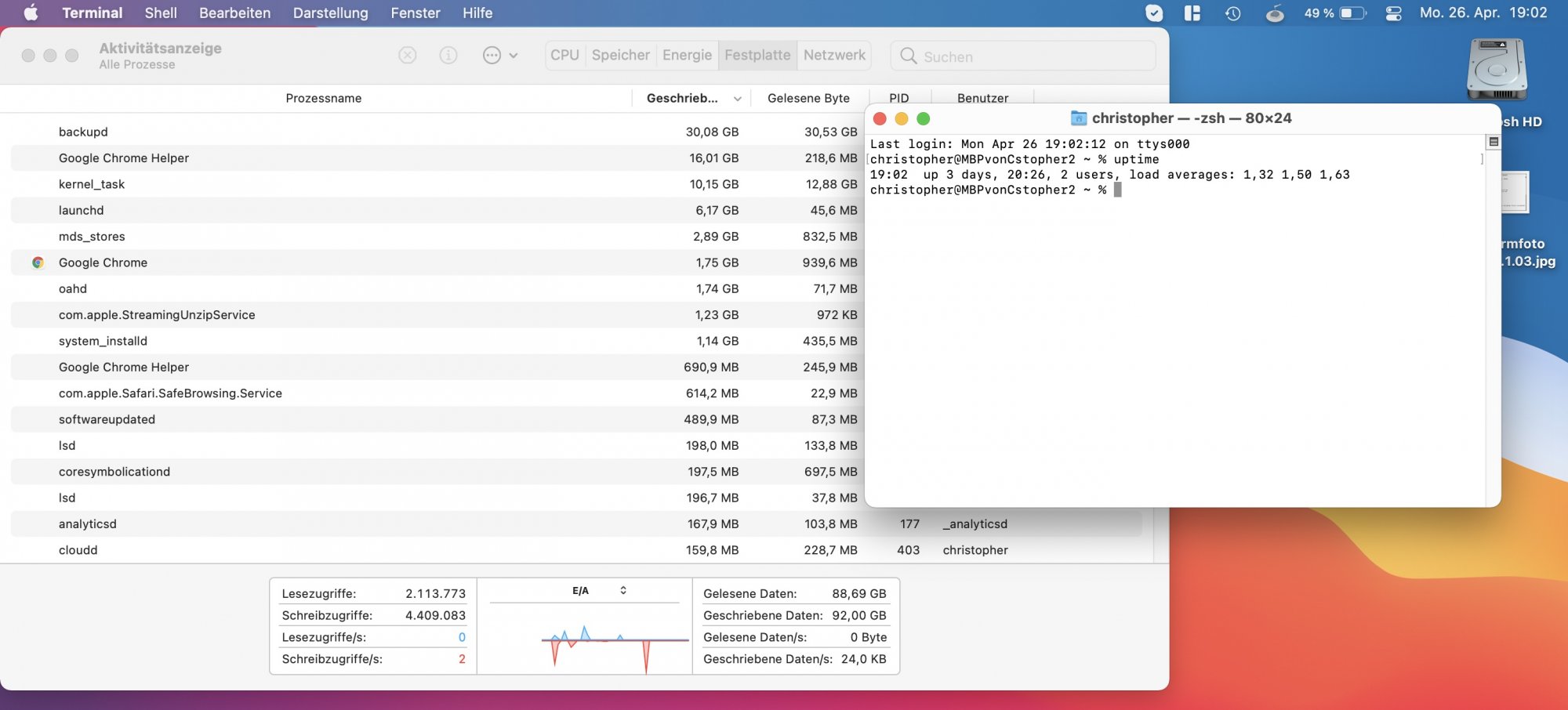Close the Terminal window with red button
The width and height of the screenshot is (1568, 710).
[880, 118]
